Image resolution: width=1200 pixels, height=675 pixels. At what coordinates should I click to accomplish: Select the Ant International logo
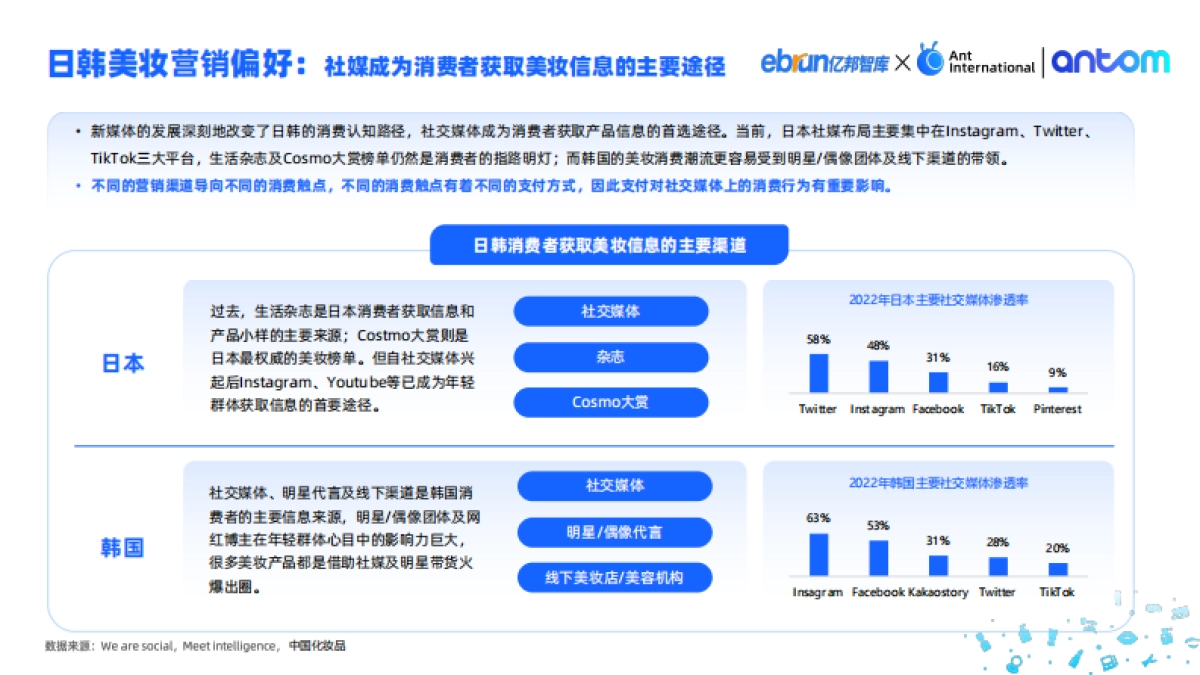[975, 60]
